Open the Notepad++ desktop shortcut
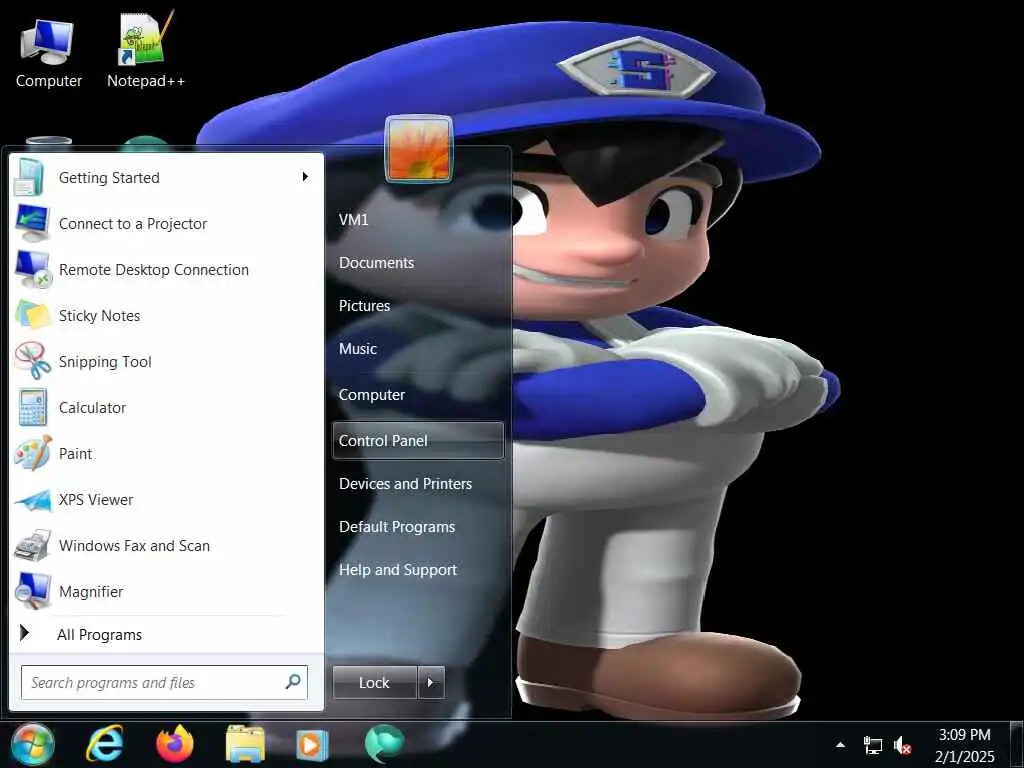This screenshot has width=1024, height=768. [146, 51]
